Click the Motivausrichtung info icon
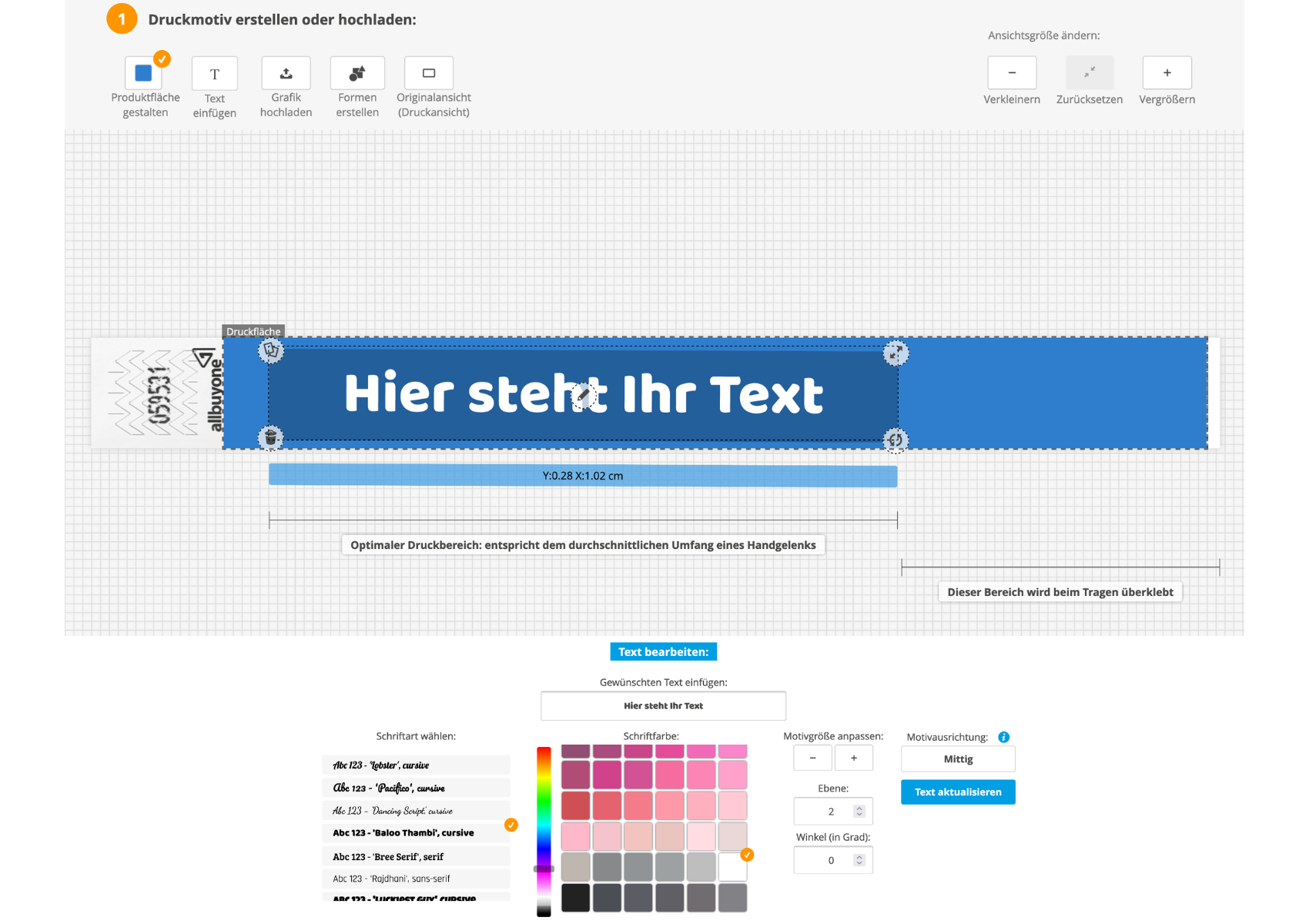Screen dimensions: 1309x924 click(x=1003, y=737)
